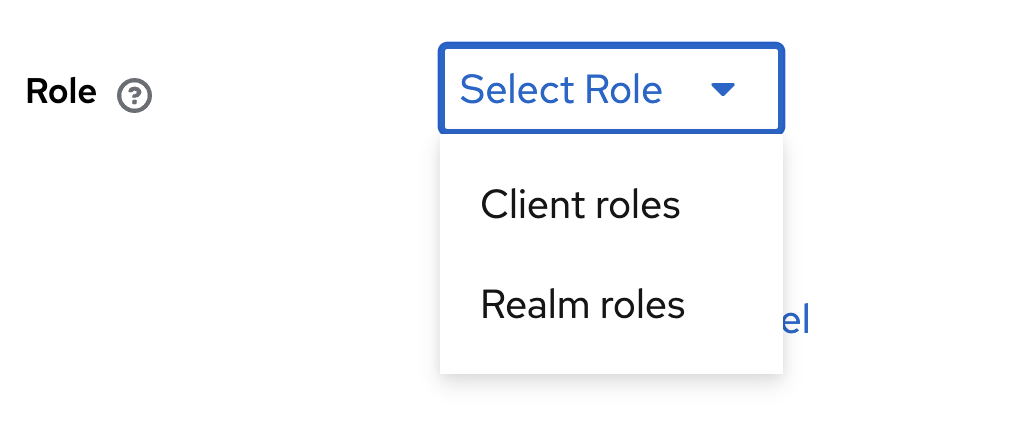Click the partially hidden blue link
The width and height of the screenshot is (1014, 440).
pos(797,321)
